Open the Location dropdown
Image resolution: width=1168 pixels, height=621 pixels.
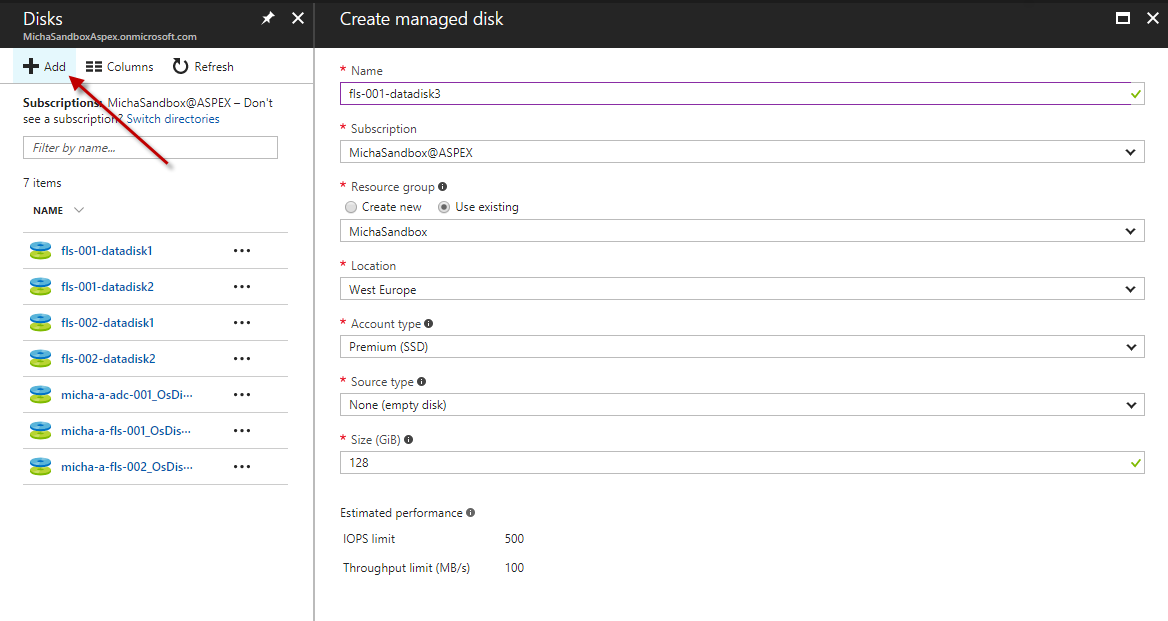pyautogui.click(x=742, y=289)
